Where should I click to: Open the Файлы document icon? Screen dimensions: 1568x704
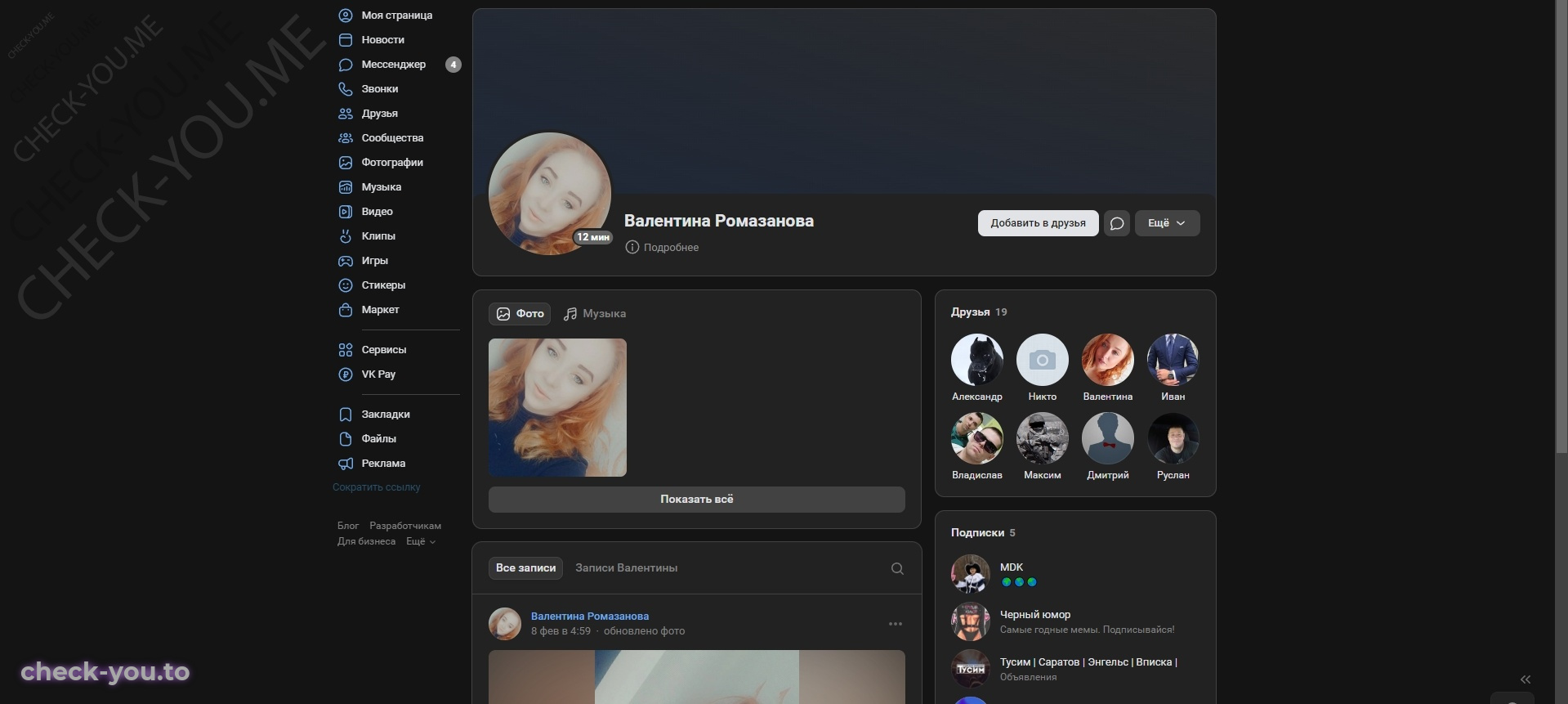(x=346, y=439)
